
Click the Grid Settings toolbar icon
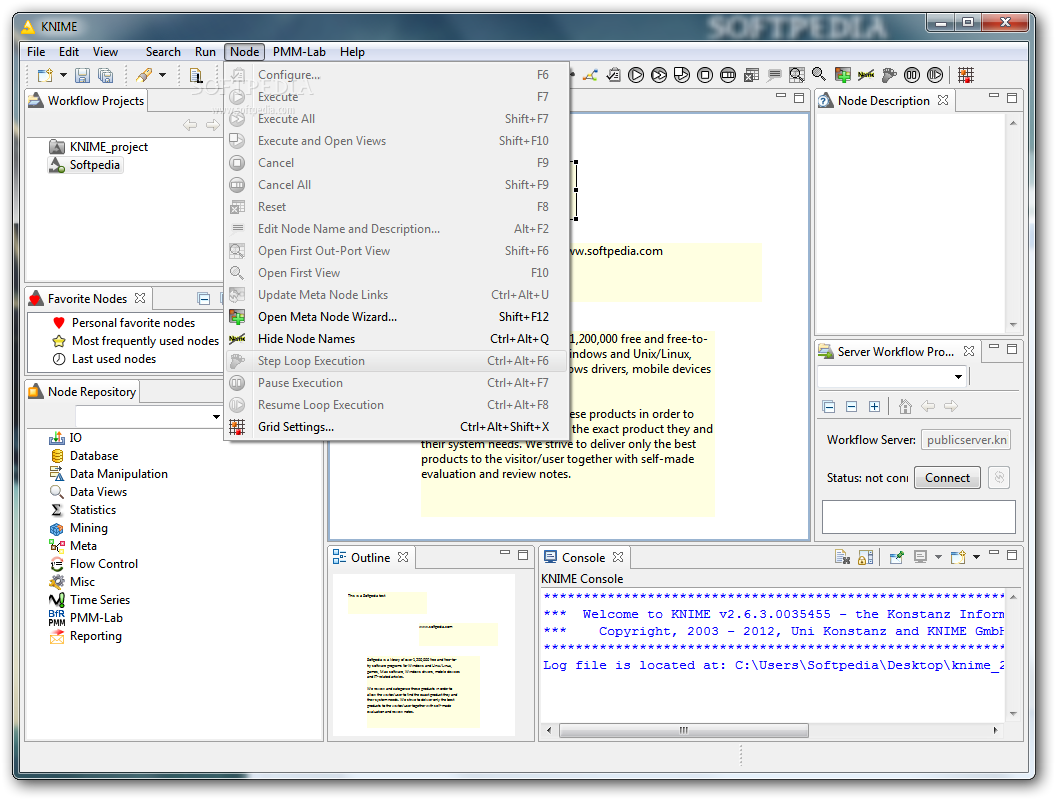coord(966,75)
